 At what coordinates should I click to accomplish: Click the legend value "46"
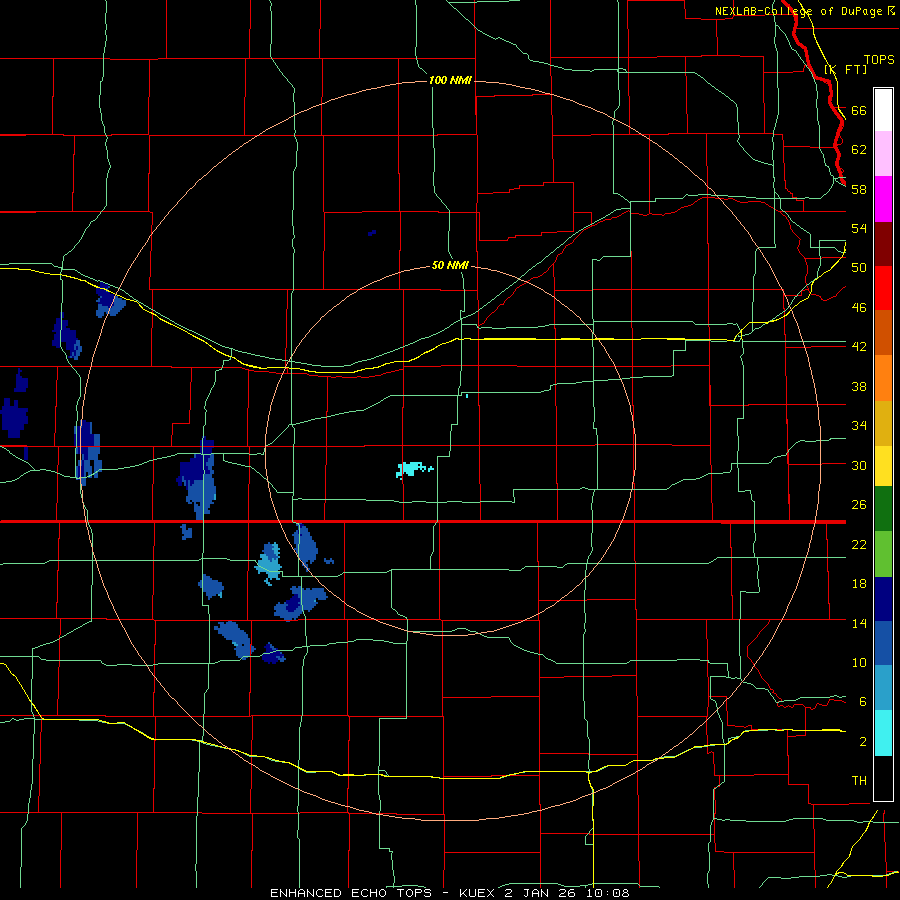tap(859, 308)
